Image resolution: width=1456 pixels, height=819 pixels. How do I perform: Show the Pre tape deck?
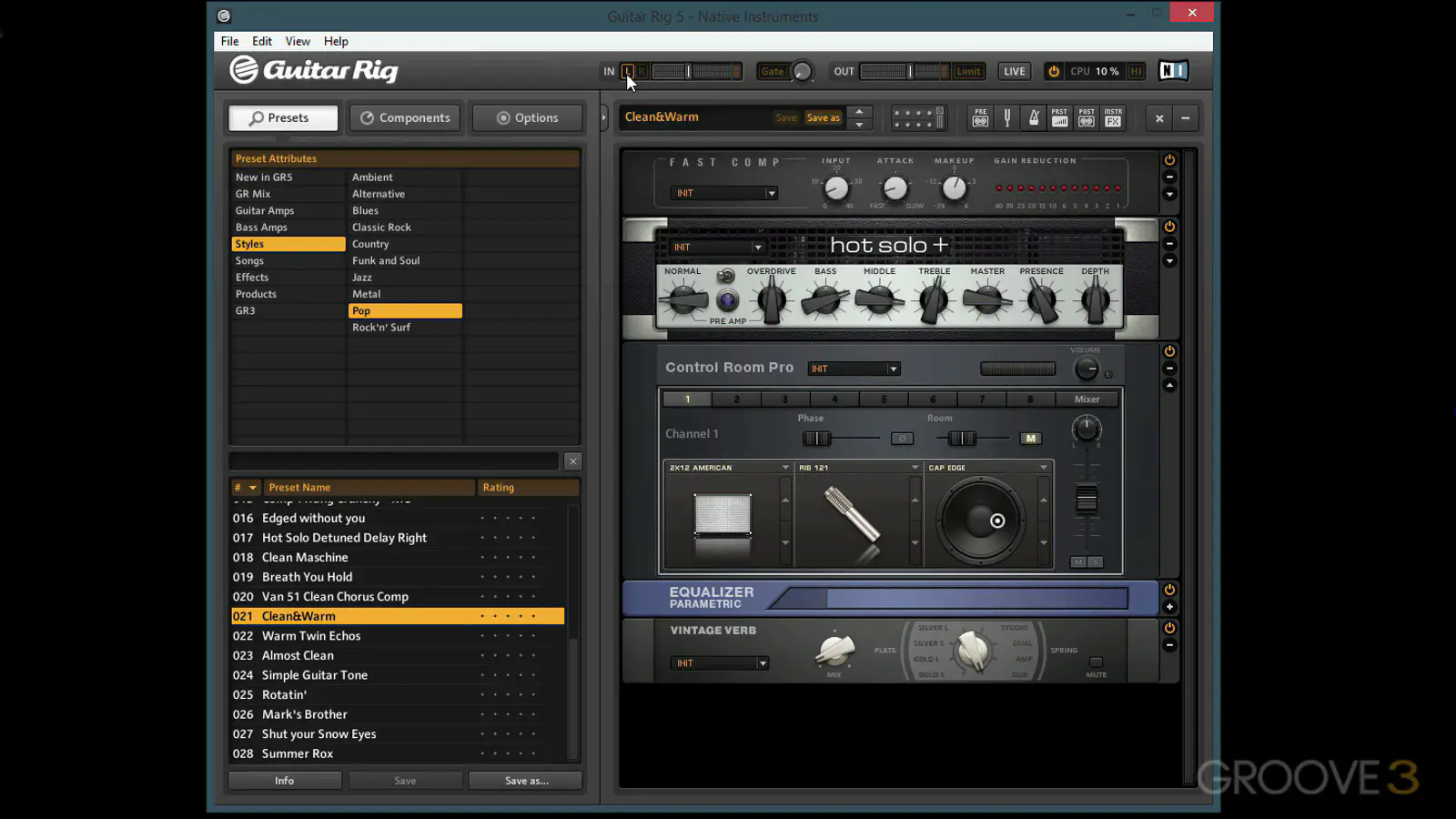tap(980, 118)
